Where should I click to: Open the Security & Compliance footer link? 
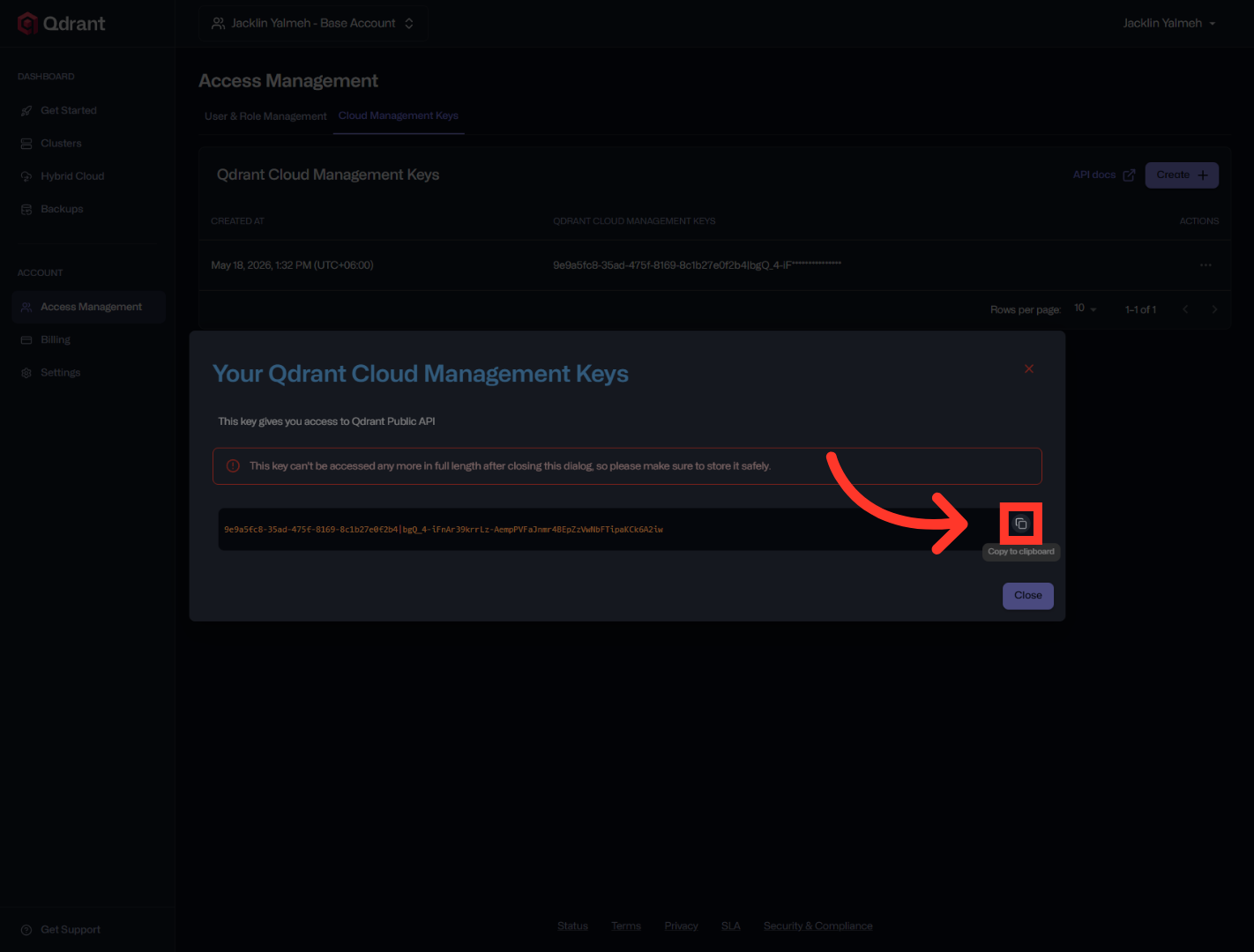[x=818, y=926]
